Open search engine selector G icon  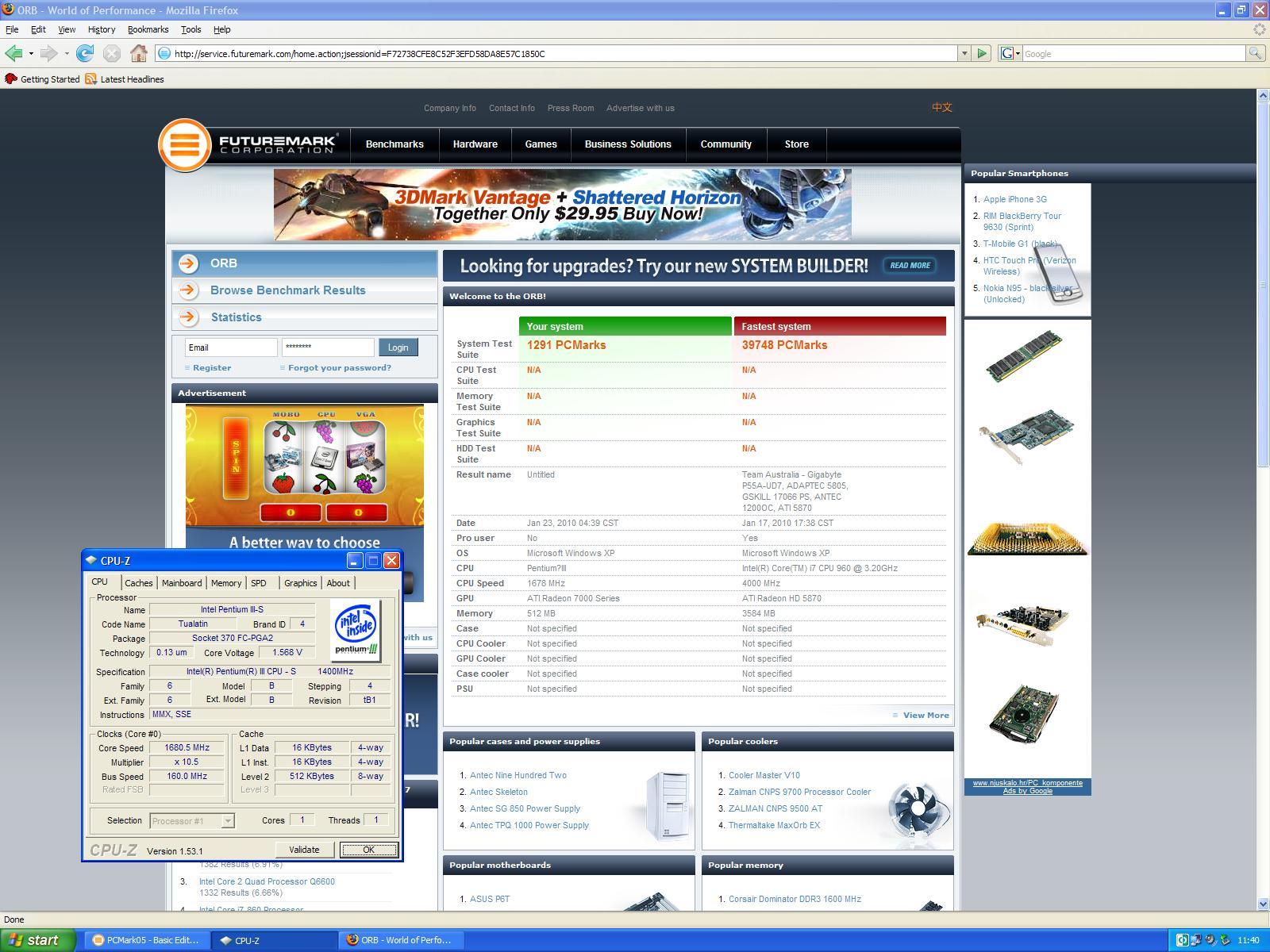click(x=1010, y=53)
